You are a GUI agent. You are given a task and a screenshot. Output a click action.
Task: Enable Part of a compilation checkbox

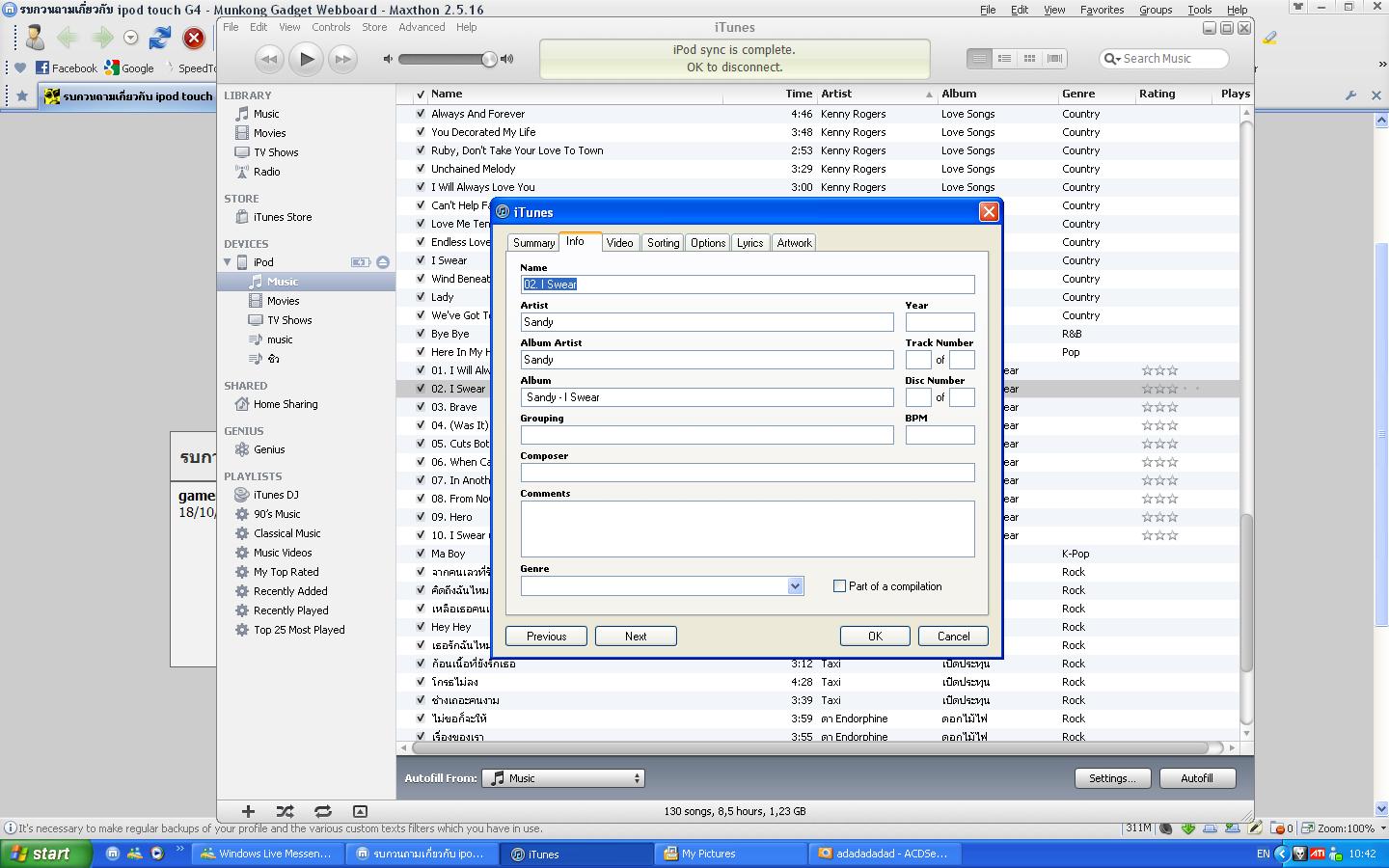pos(839,586)
